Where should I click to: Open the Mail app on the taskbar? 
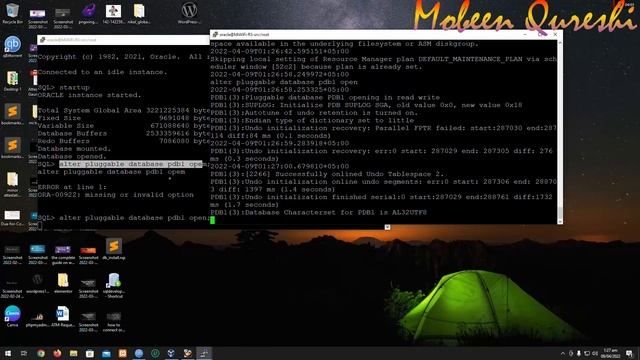[106, 353]
